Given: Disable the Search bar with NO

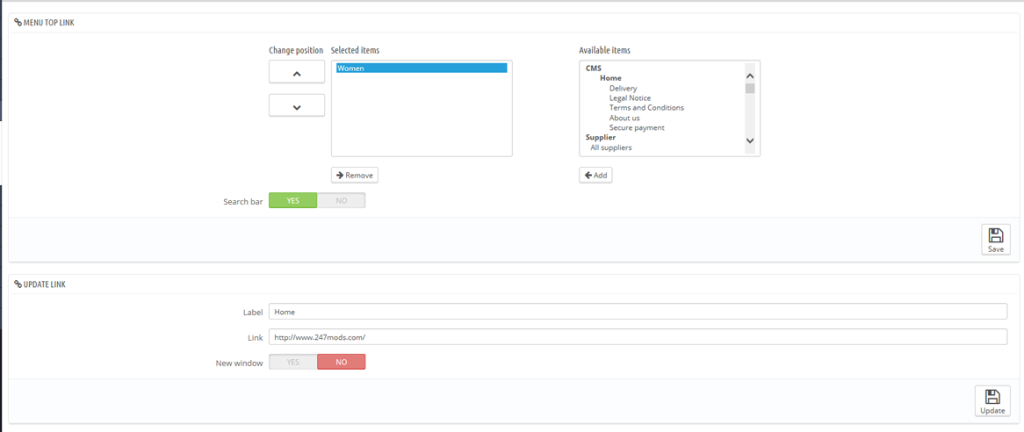Looking at the screenshot, I should (x=341, y=200).
